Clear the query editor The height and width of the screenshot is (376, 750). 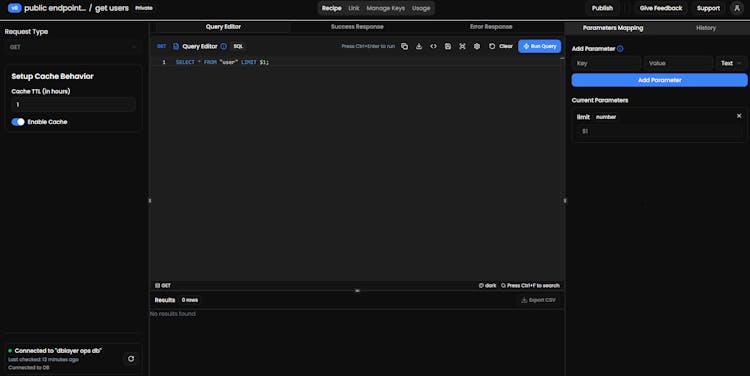coord(501,46)
